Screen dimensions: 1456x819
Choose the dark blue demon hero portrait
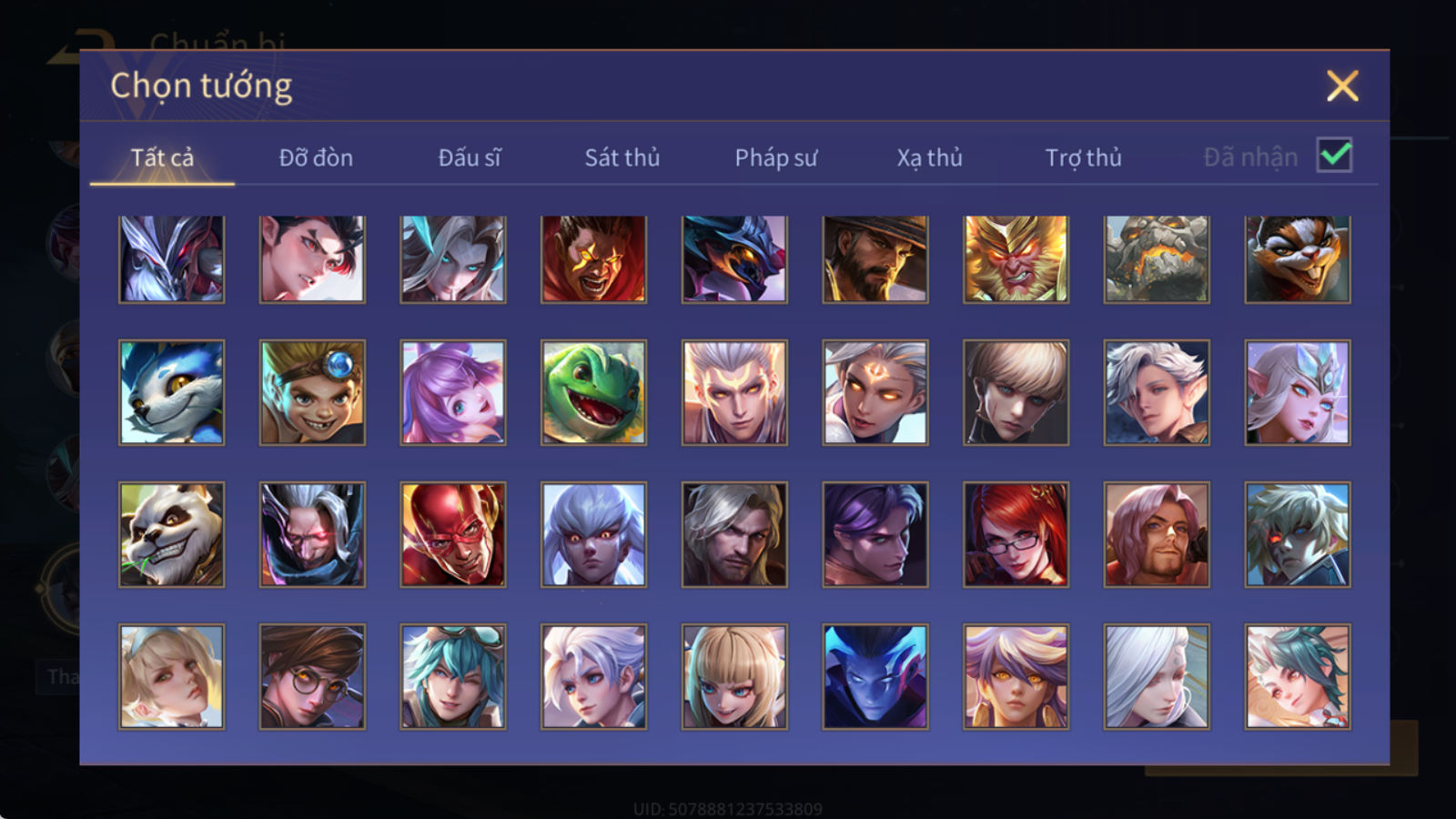[x=875, y=676]
